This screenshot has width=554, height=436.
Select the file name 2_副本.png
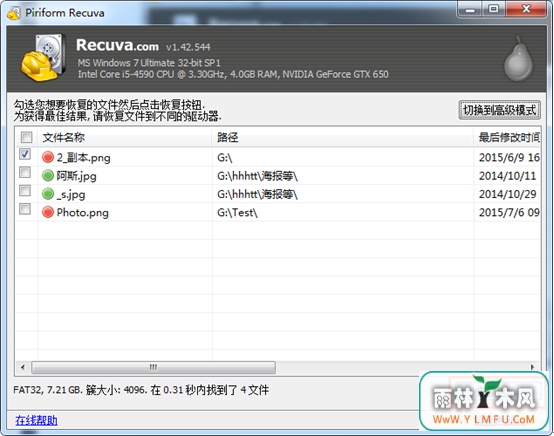(83, 157)
